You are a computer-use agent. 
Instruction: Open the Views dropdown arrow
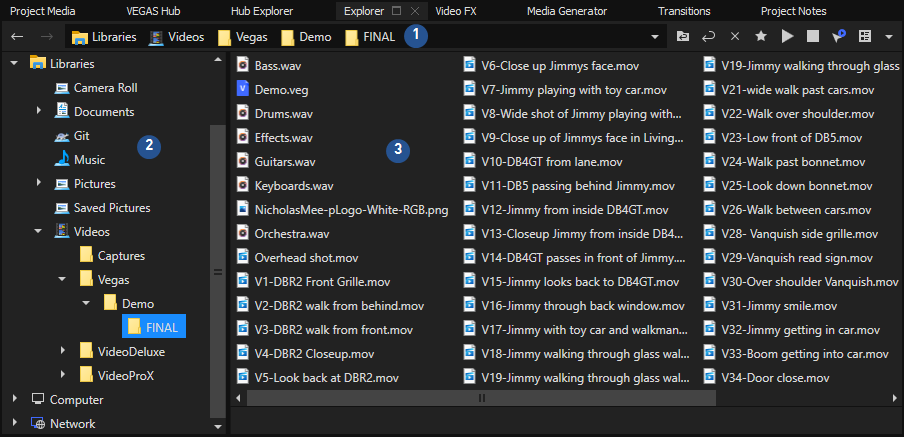[x=888, y=36]
